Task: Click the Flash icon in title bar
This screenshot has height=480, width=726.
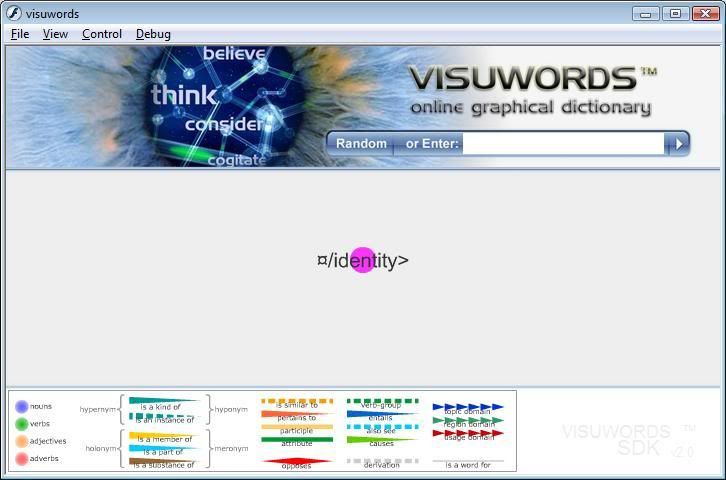Action: click(x=14, y=13)
